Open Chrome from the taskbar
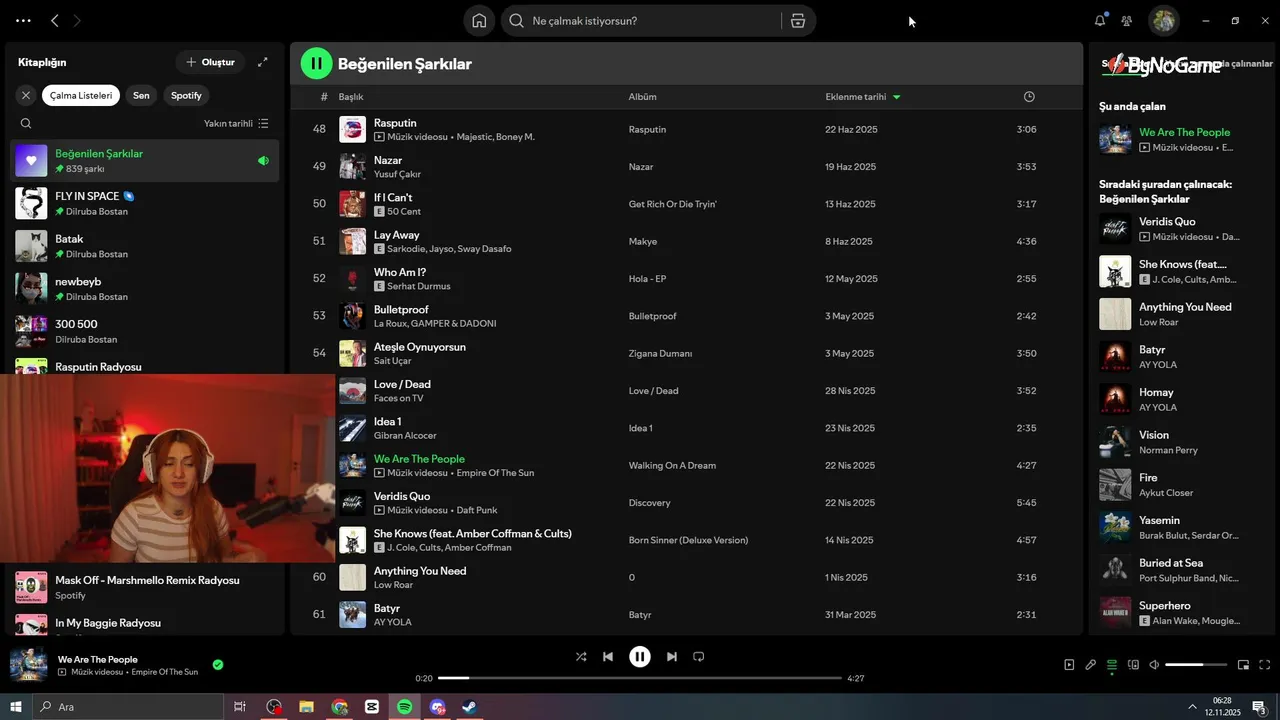The width and height of the screenshot is (1280, 720). (340, 707)
